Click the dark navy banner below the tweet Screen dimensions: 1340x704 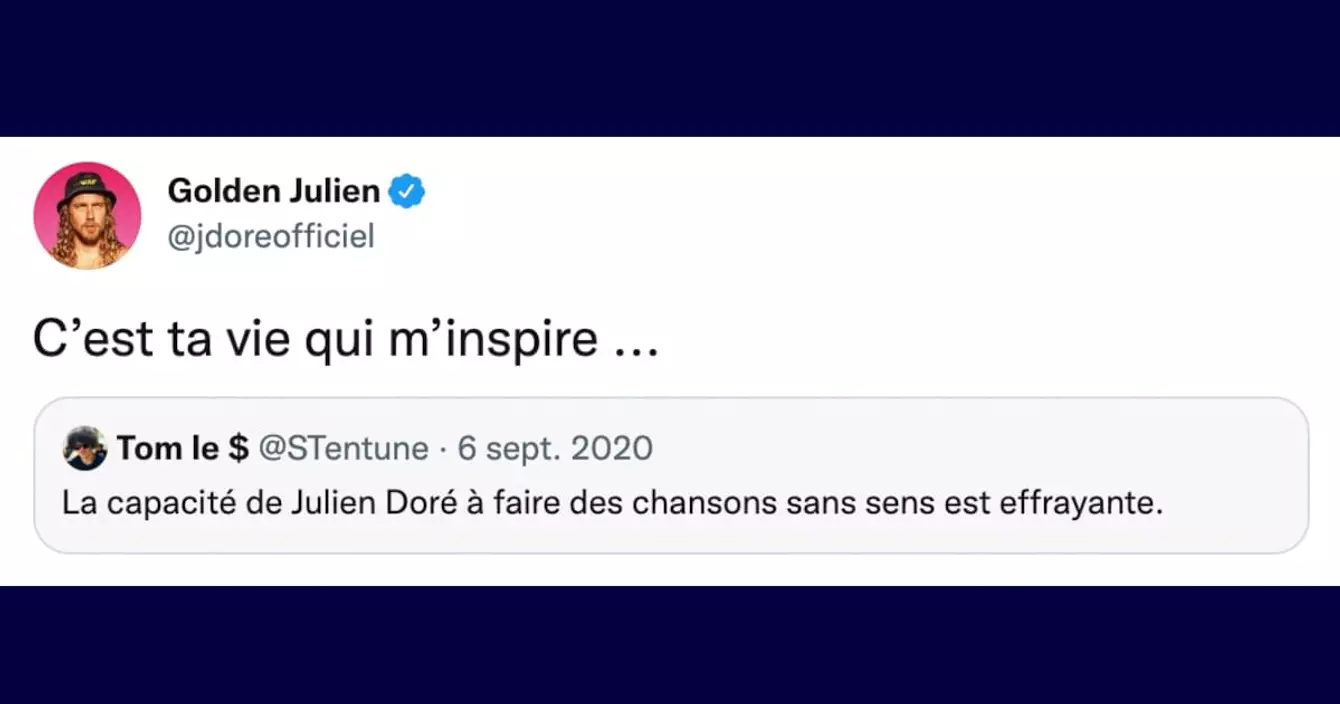670,645
